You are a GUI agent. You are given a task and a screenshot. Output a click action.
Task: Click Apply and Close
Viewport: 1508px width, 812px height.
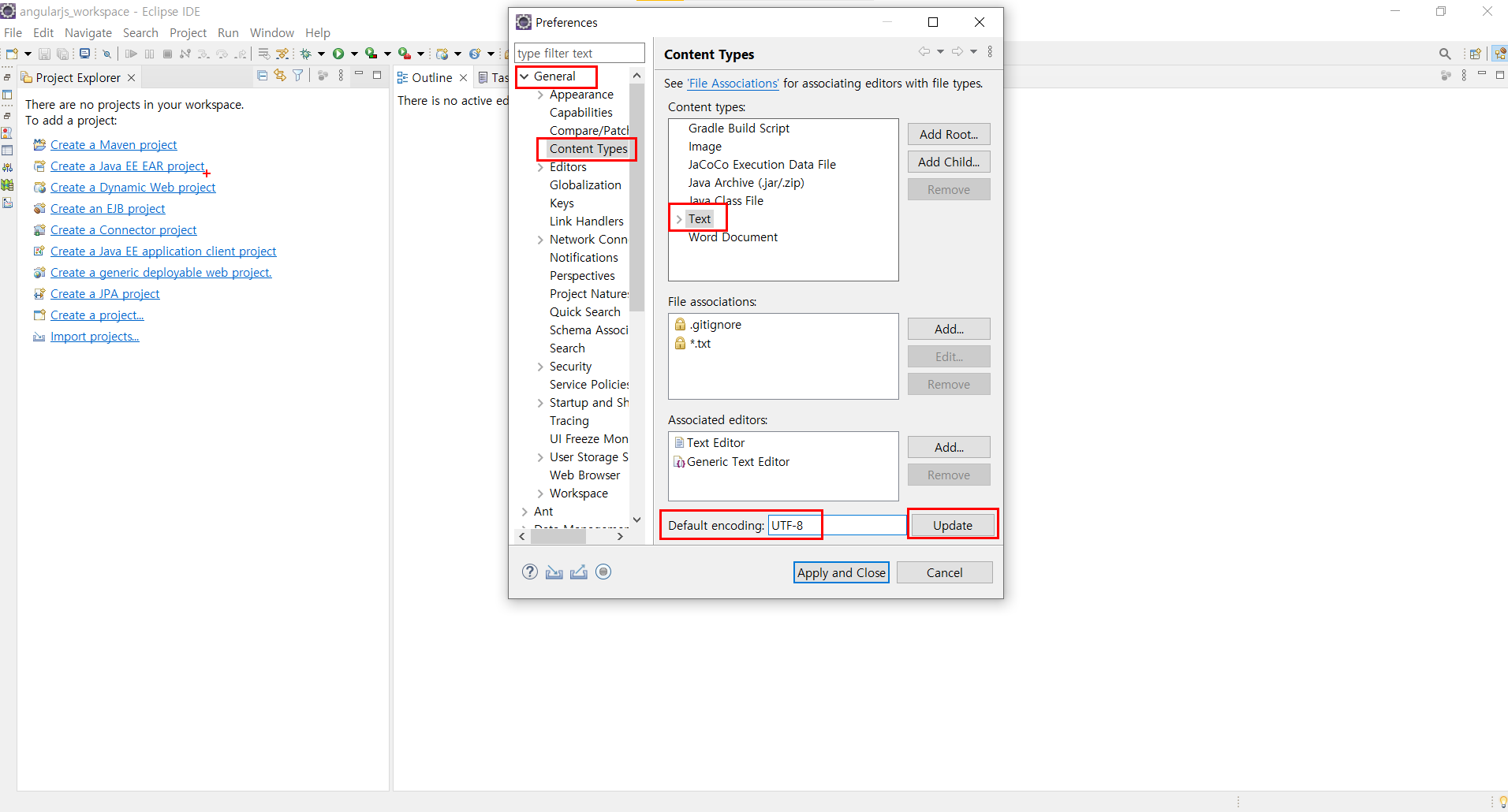tap(842, 573)
